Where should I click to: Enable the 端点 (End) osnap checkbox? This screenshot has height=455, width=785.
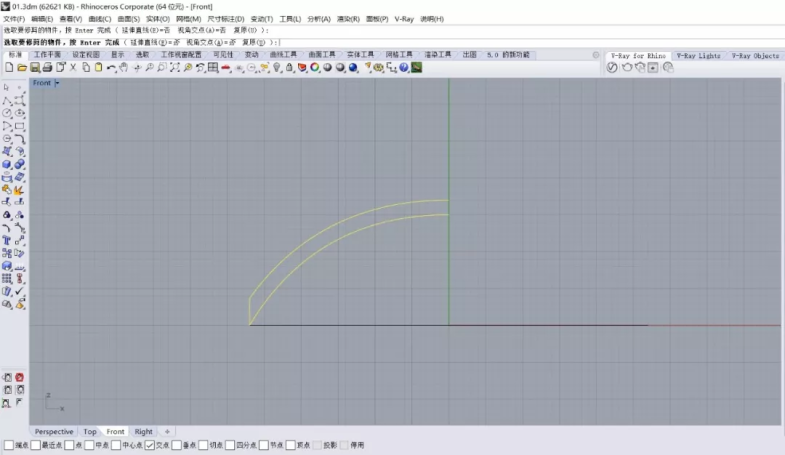tap(8, 445)
